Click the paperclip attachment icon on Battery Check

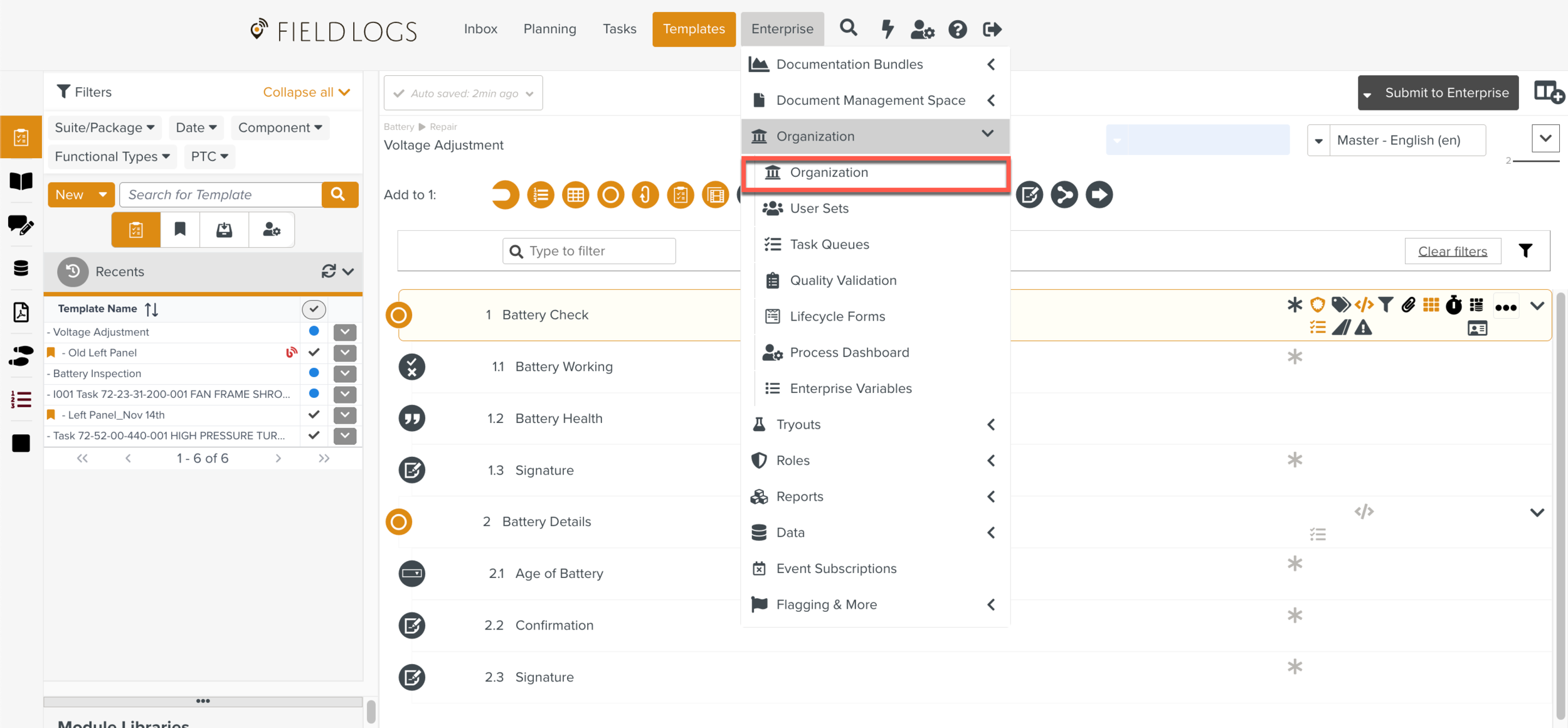click(x=1408, y=305)
